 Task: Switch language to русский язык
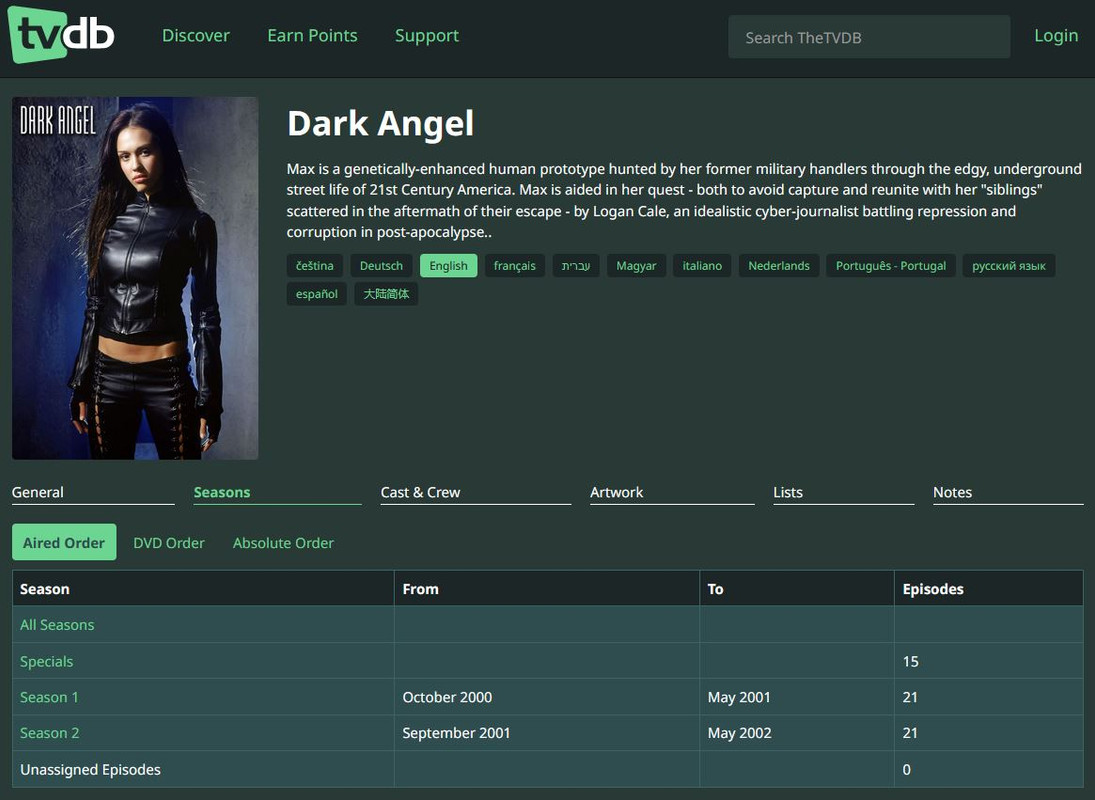pyautogui.click(x=1008, y=266)
